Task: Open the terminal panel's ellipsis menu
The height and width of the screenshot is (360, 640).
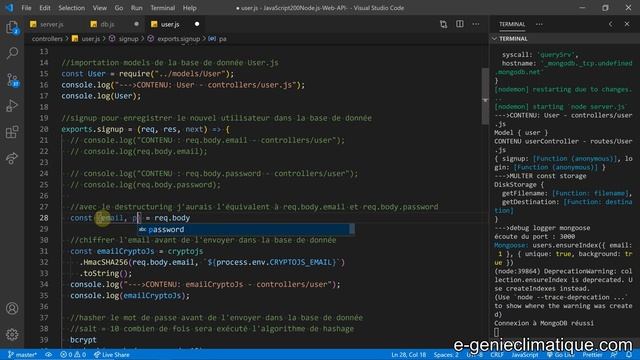Action: (x=539, y=24)
